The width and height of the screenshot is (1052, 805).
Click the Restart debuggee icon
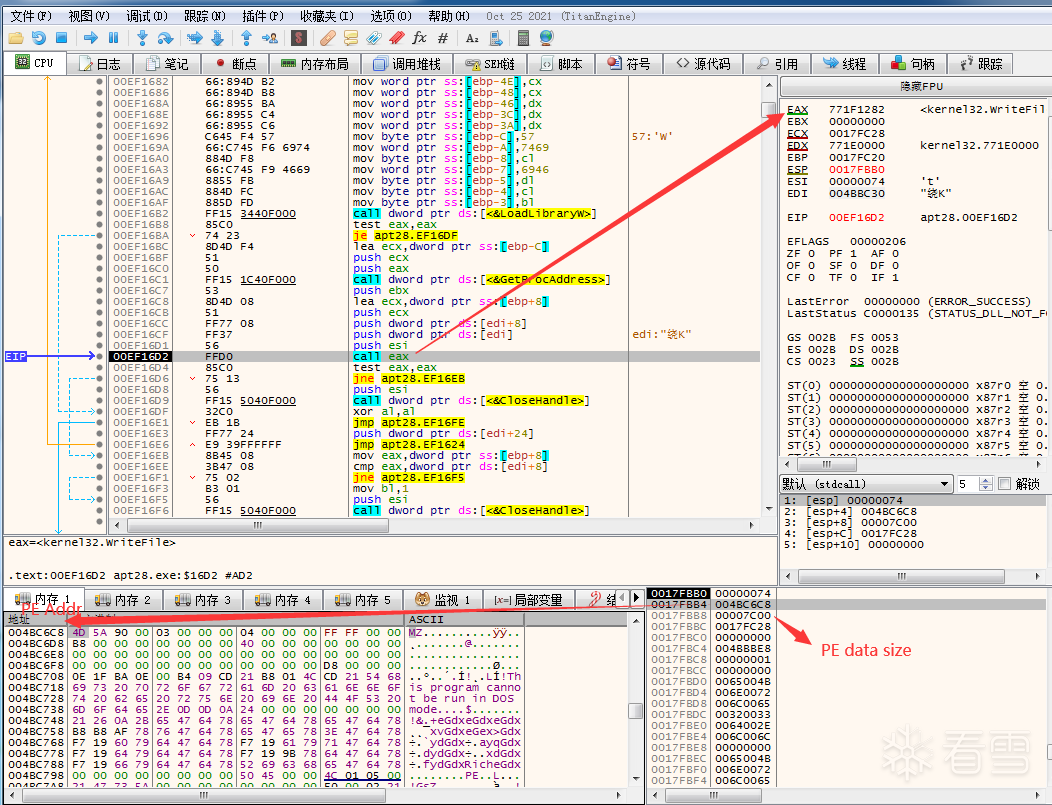click(38, 38)
